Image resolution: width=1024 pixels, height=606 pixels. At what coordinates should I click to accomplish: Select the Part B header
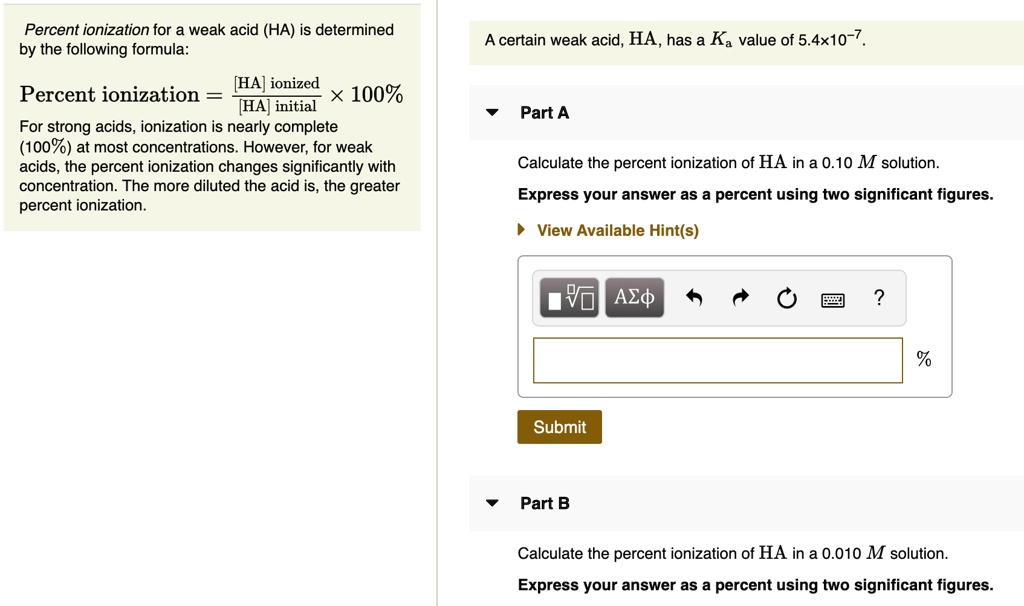click(x=543, y=504)
